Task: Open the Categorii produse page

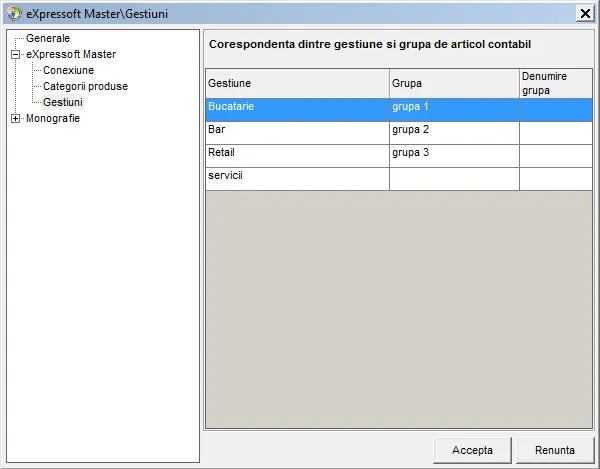Action: 85,86
